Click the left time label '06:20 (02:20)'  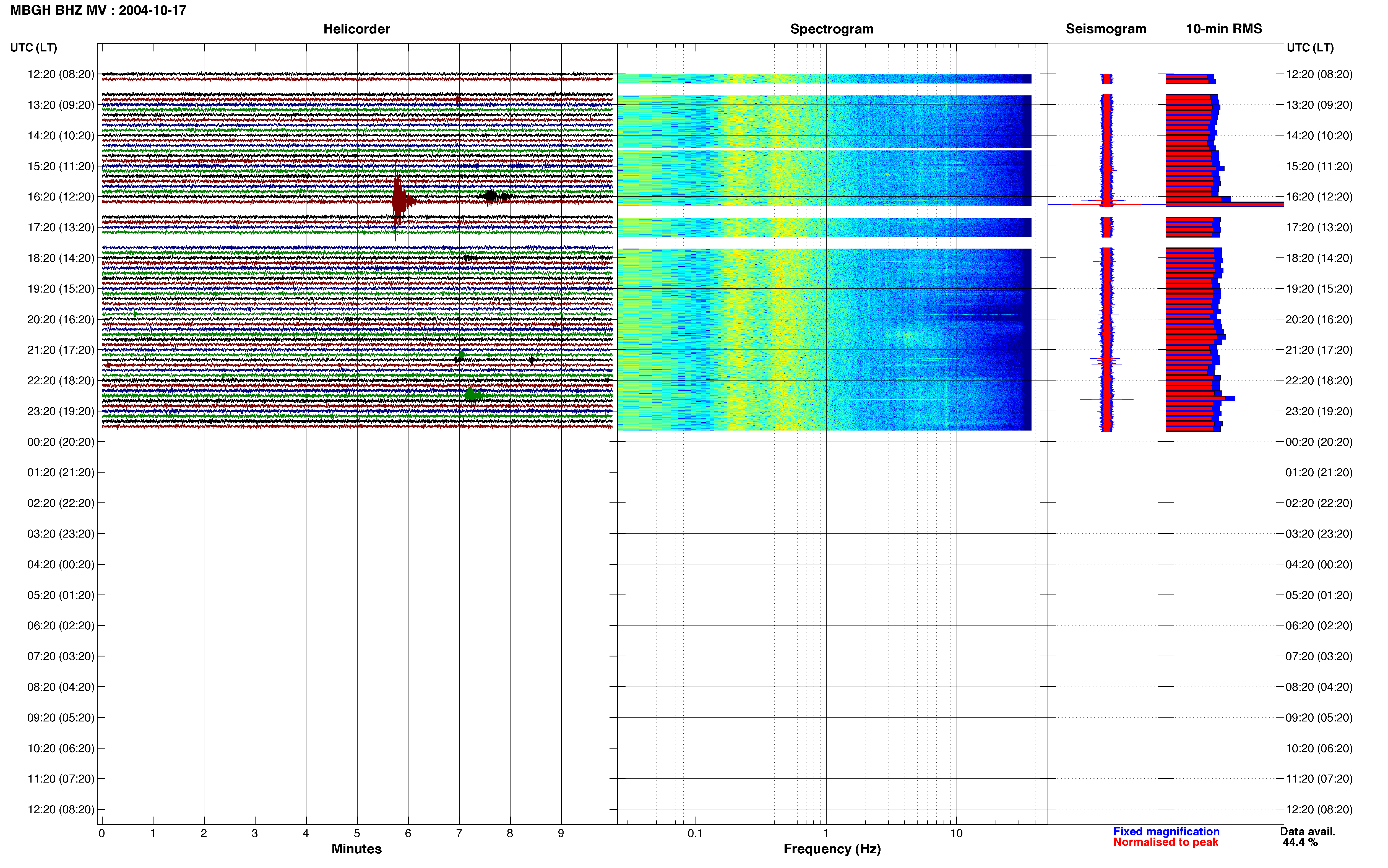61,626
